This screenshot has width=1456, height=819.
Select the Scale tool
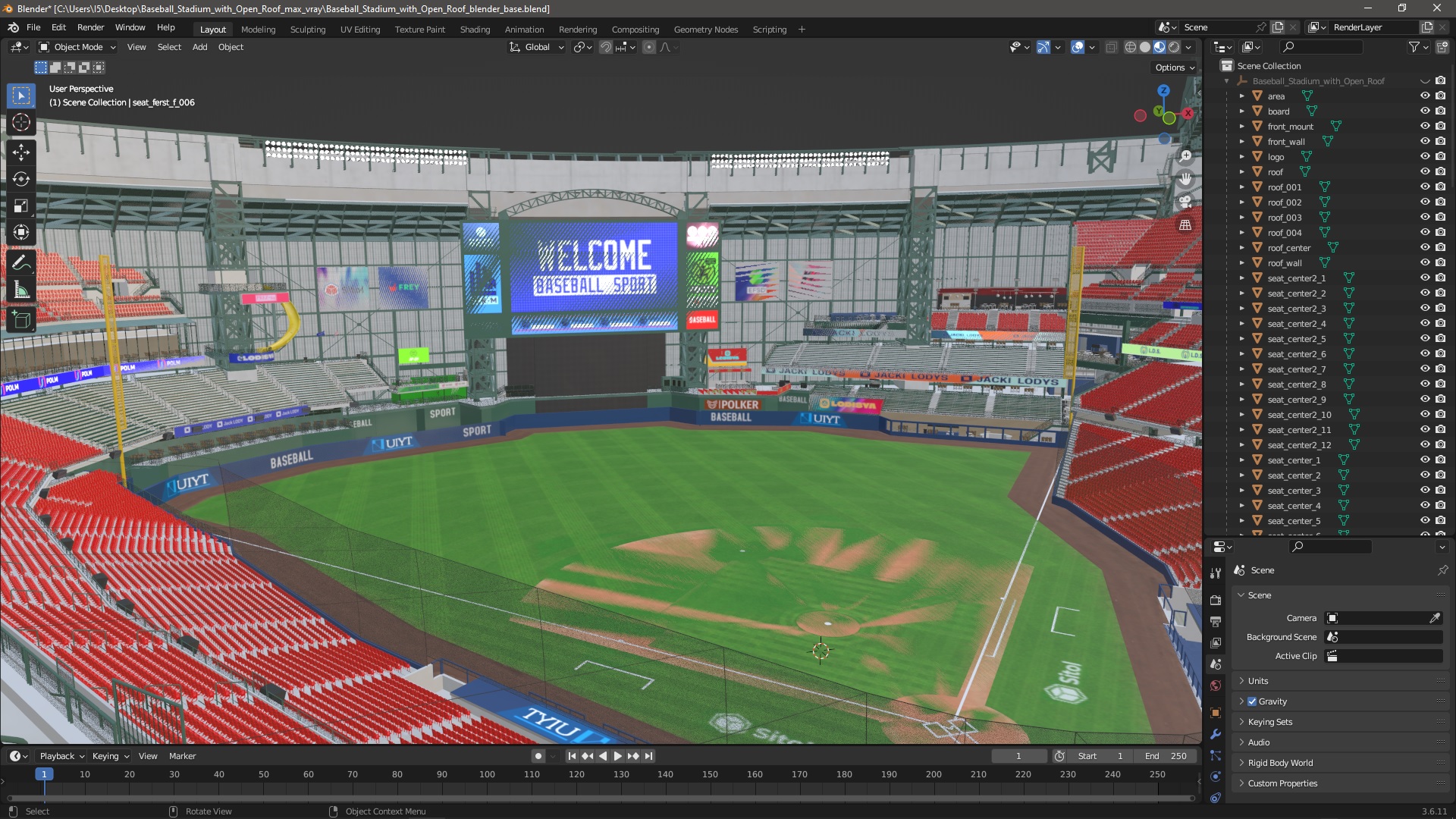point(21,206)
